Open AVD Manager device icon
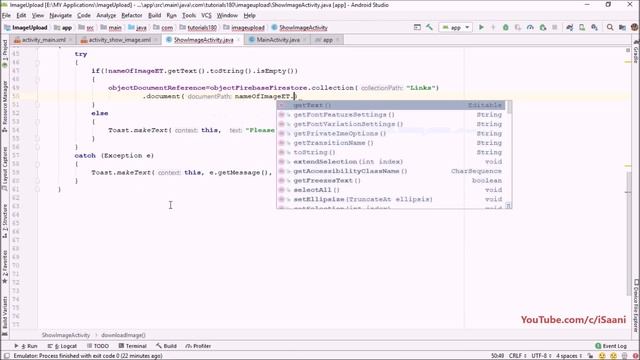The image size is (640, 360). (x=582, y=27)
